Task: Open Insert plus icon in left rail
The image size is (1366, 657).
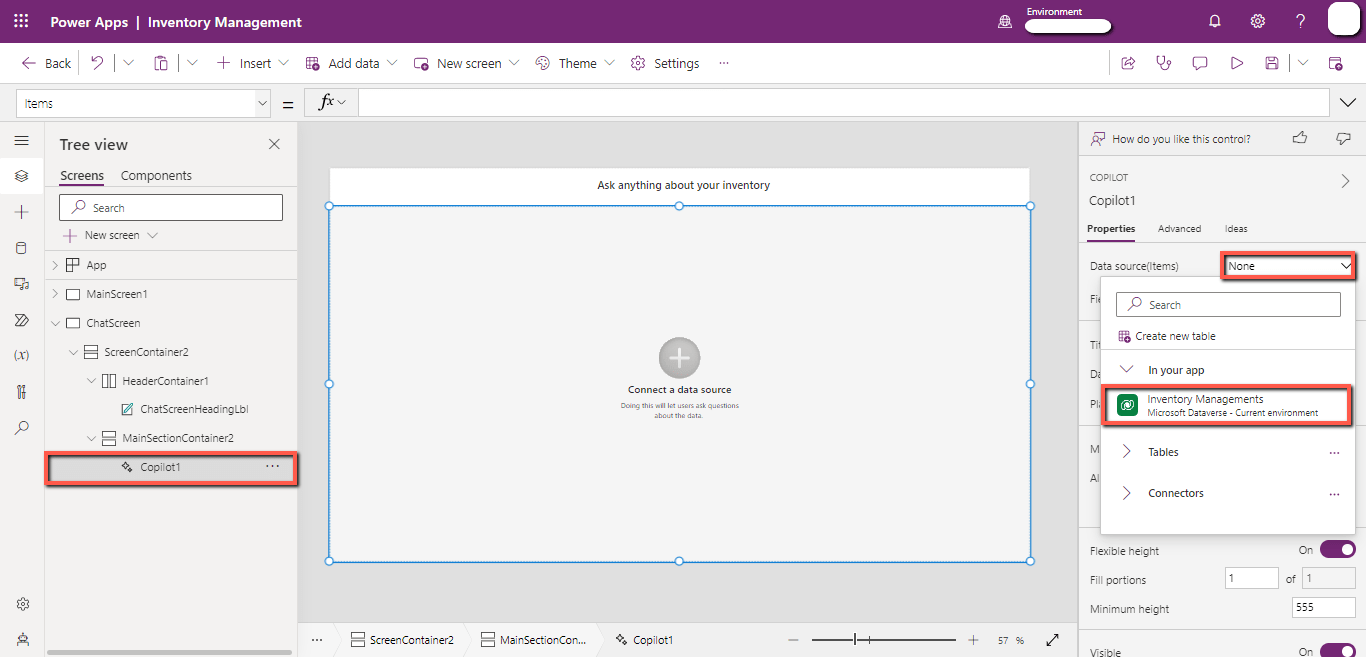Action: tap(22, 212)
